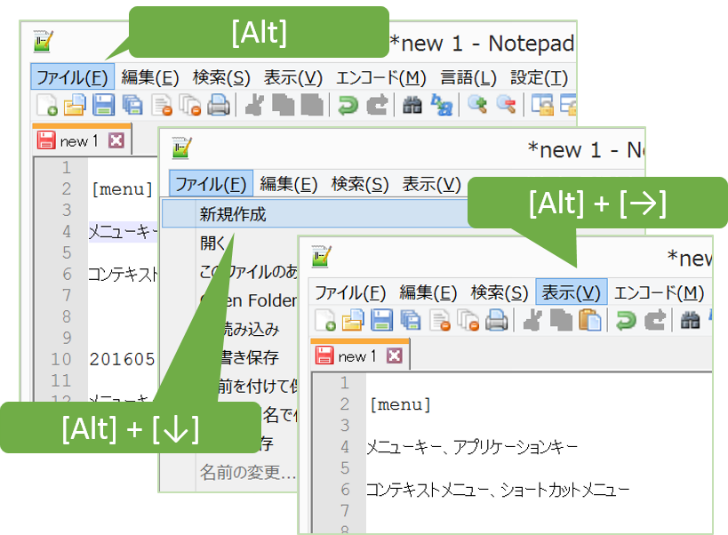Open the 編集(E) menu in the front window
The width and height of the screenshot is (728, 535).
pos(428,293)
